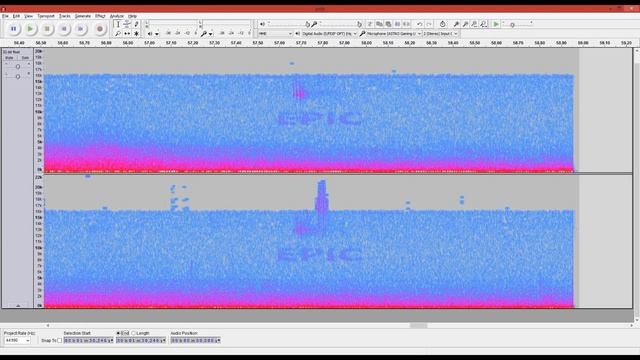
Task: Select the Draw (pencil) tool
Action: point(136,24)
